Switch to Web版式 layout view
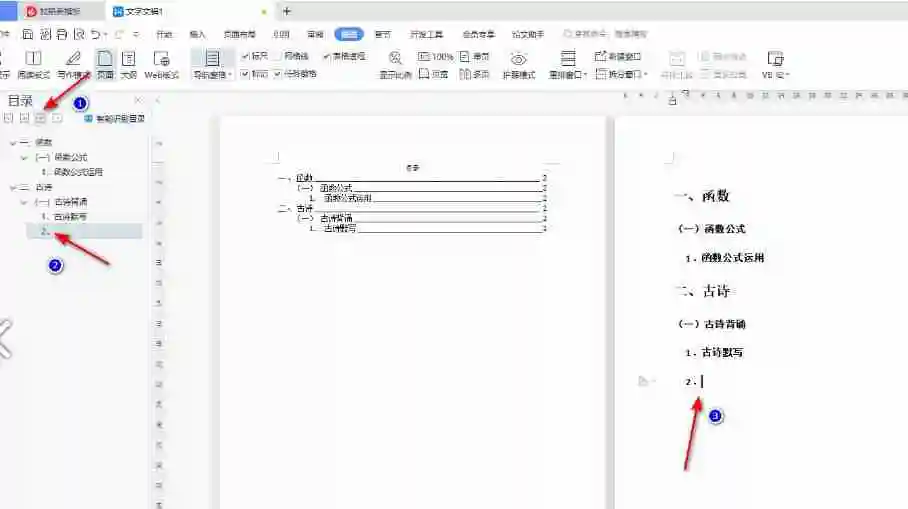Screen dimensions: 908x509 point(161,64)
